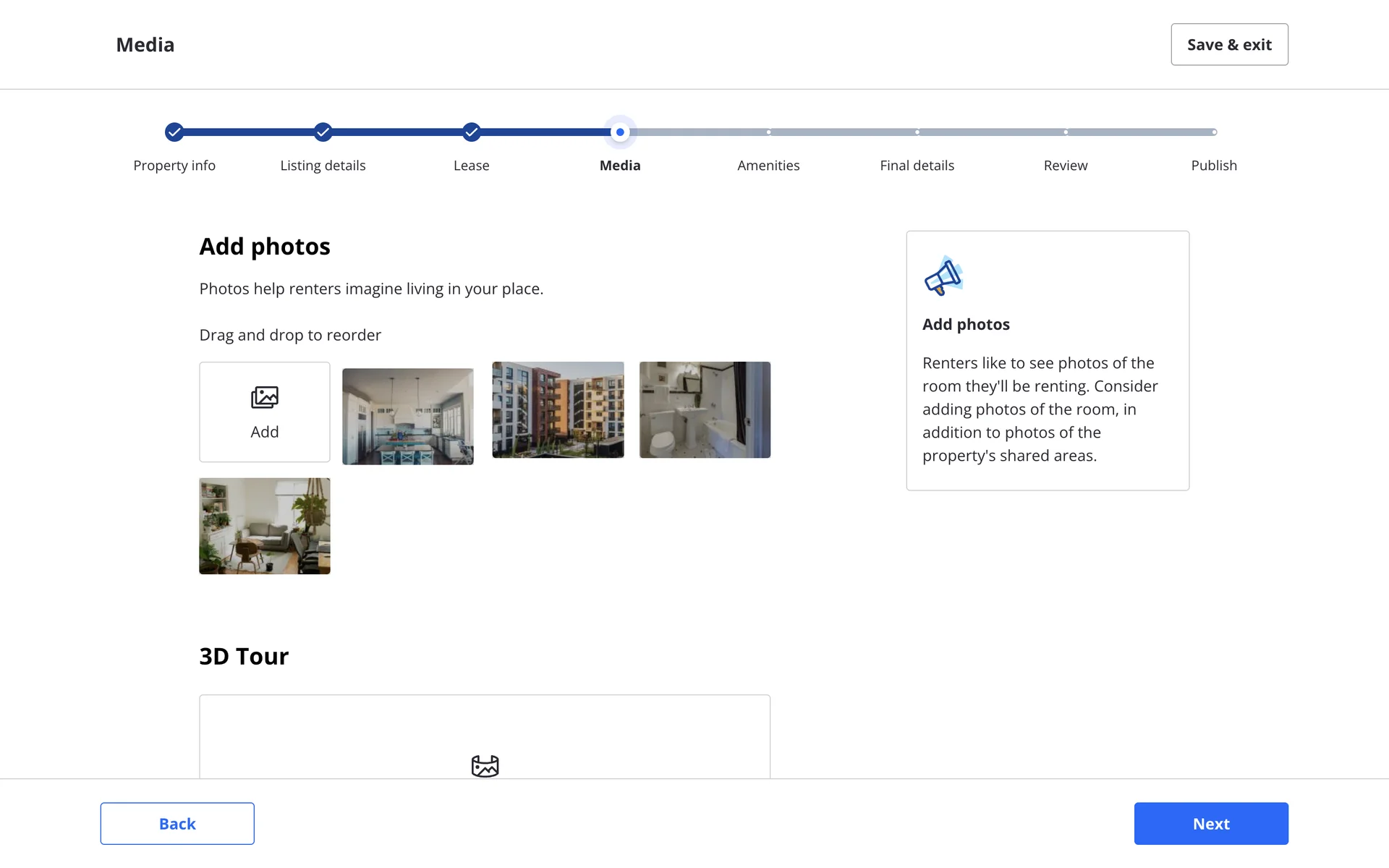Click the current Media step dot

(x=620, y=132)
